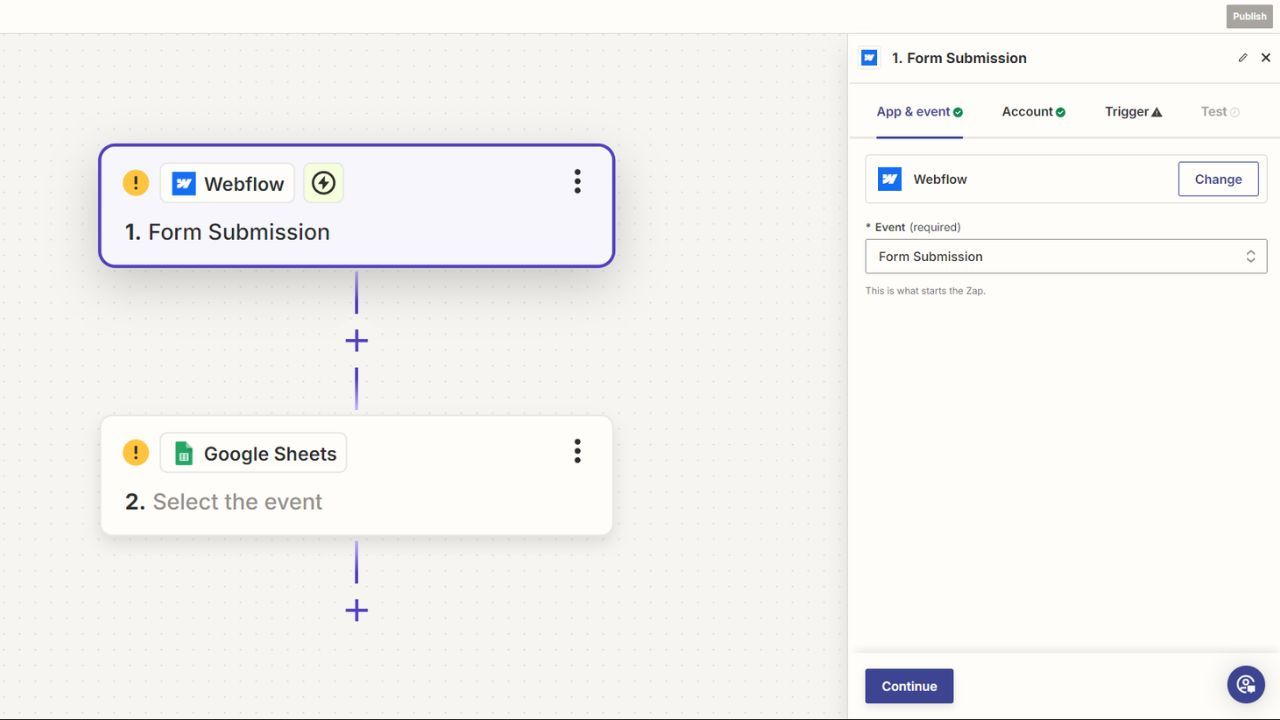The image size is (1280, 720).
Task: Click the warning icon on the Form Submission step
Action: coord(136,182)
